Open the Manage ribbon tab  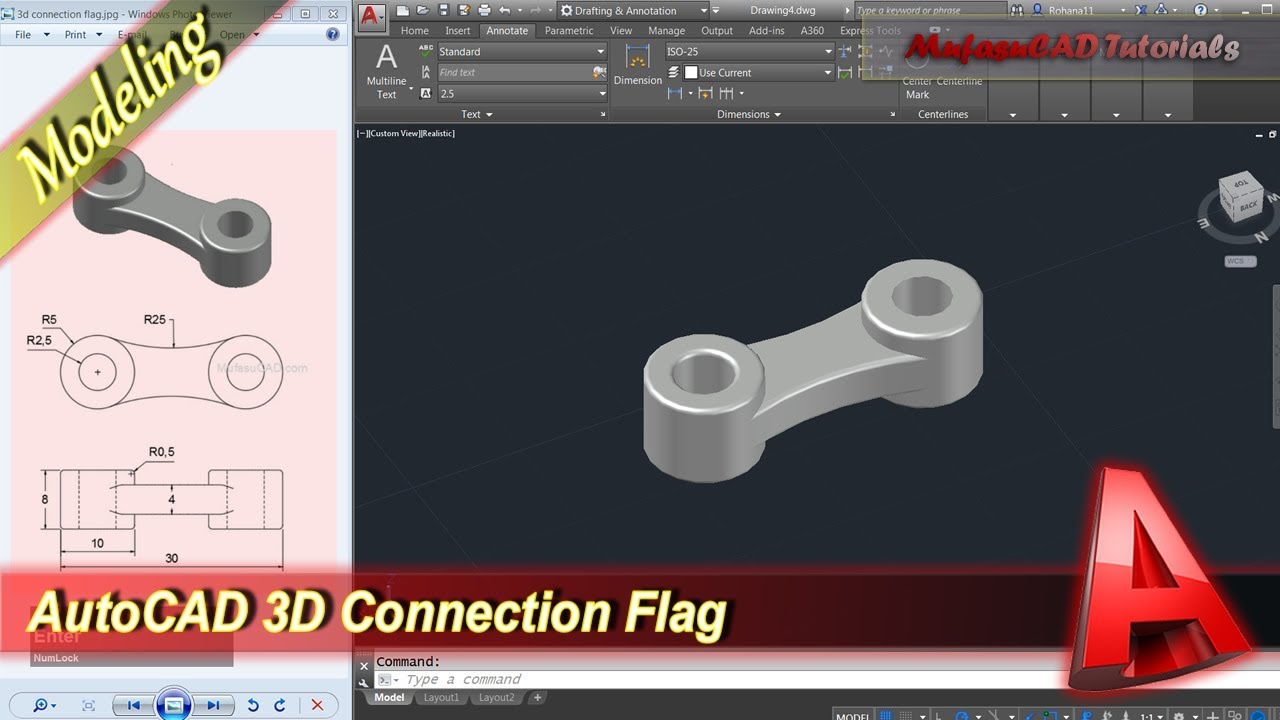tap(666, 30)
